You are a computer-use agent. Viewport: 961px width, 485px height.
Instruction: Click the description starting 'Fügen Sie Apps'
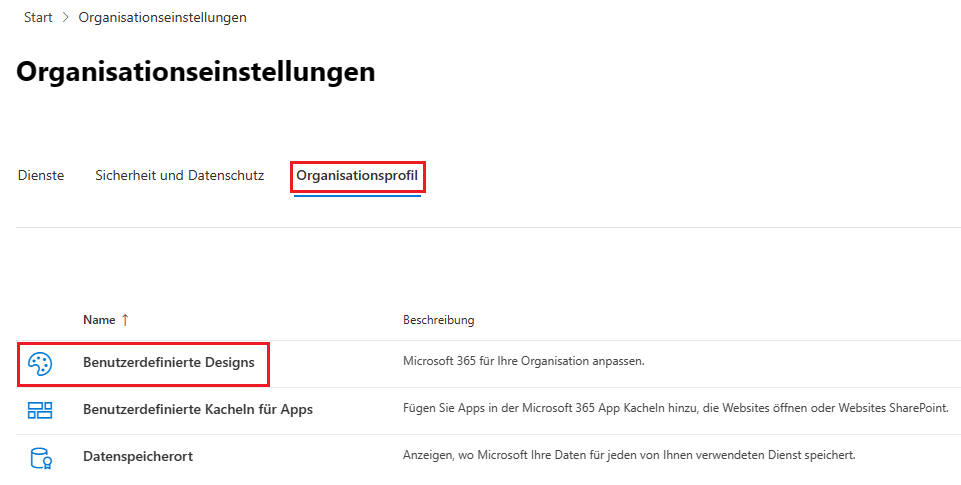[675, 408]
